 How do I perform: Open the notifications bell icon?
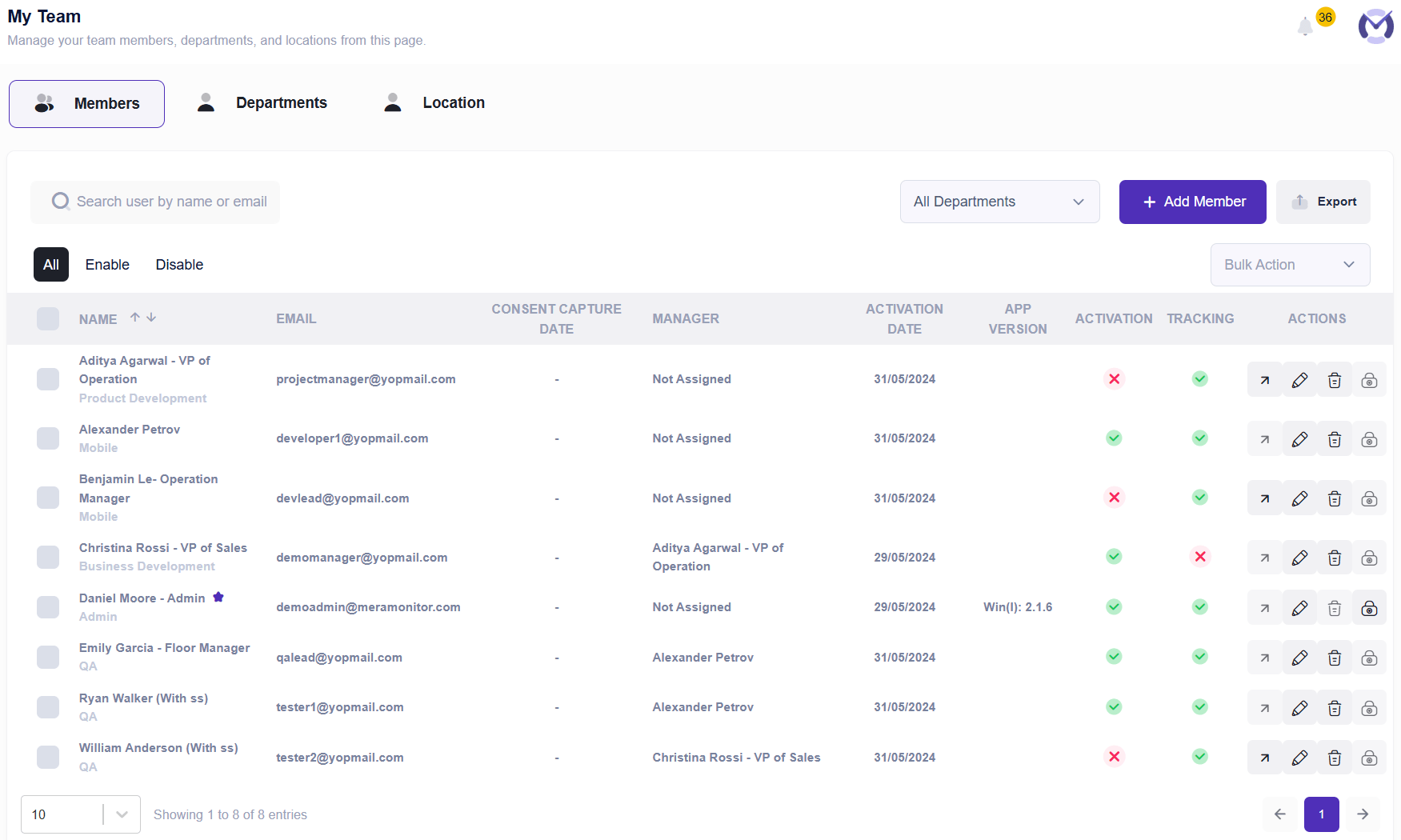pyautogui.click(x=1305, y=26)
